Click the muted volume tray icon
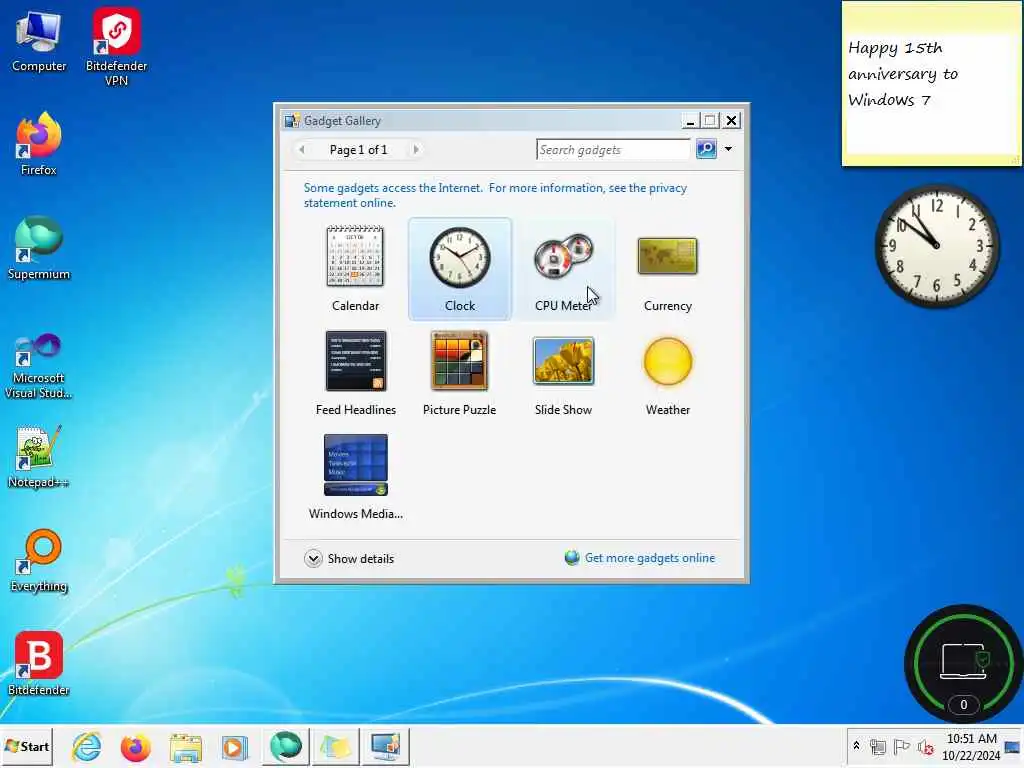The image size is (1024, 768). pos(925,746)
